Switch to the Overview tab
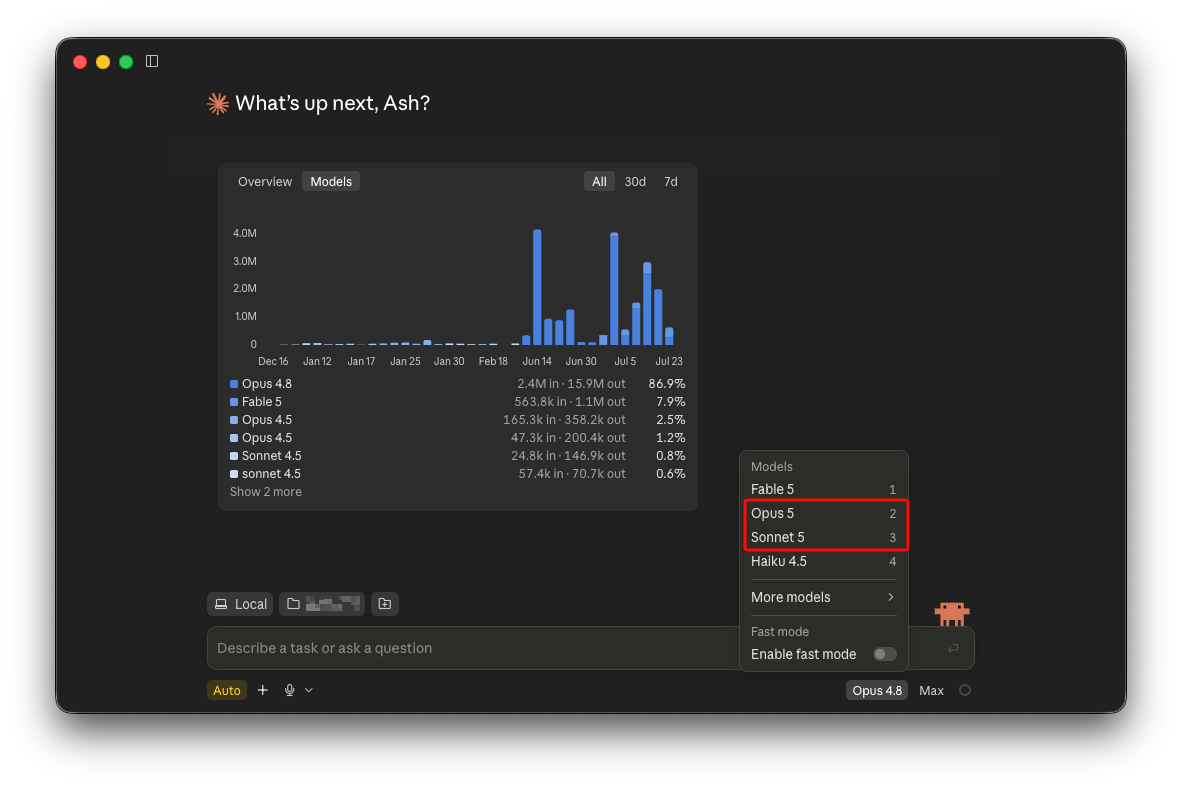 265,182
